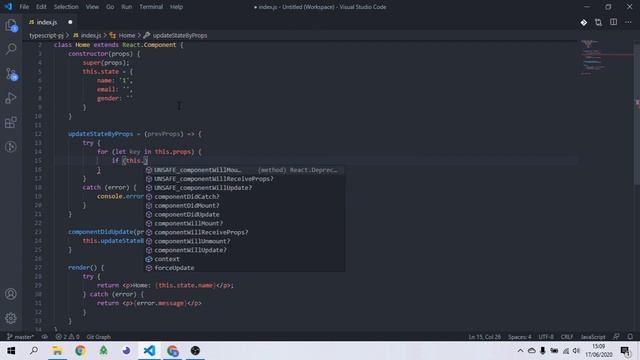Screen dimensions: 640x360
Task: Select componentDidMount suggestion
Action: pos(245,206)
